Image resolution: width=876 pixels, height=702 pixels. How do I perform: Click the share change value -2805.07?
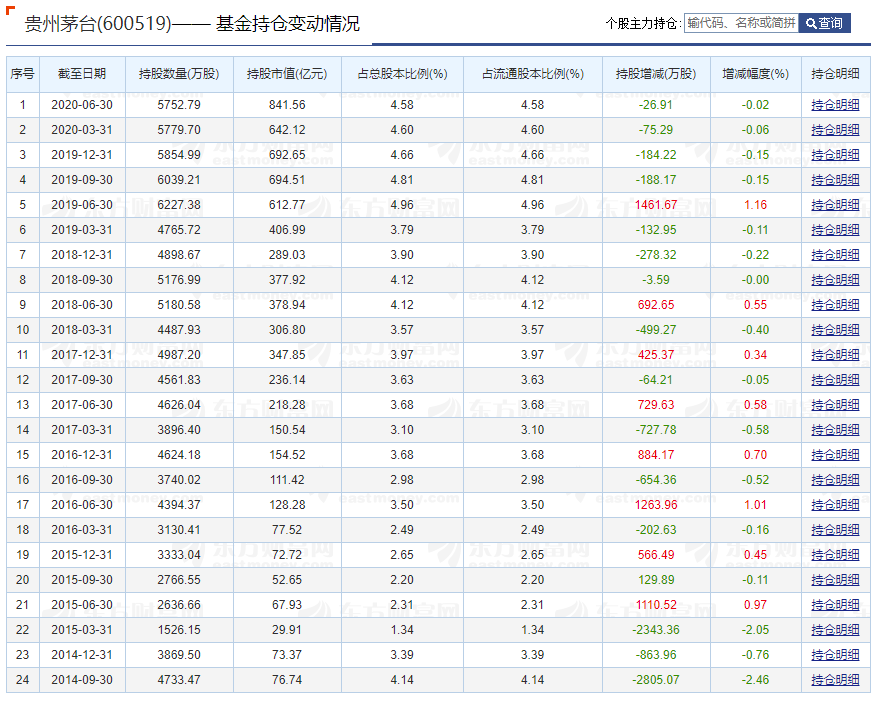coord(656,680)
